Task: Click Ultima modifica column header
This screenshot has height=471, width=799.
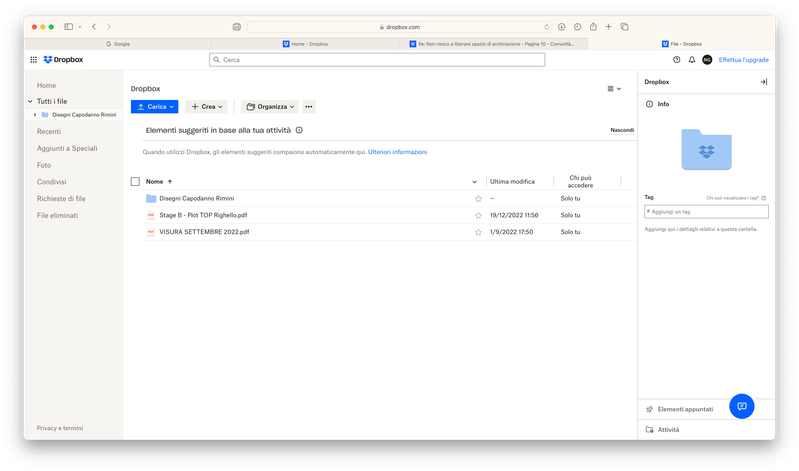Action: 512,181
